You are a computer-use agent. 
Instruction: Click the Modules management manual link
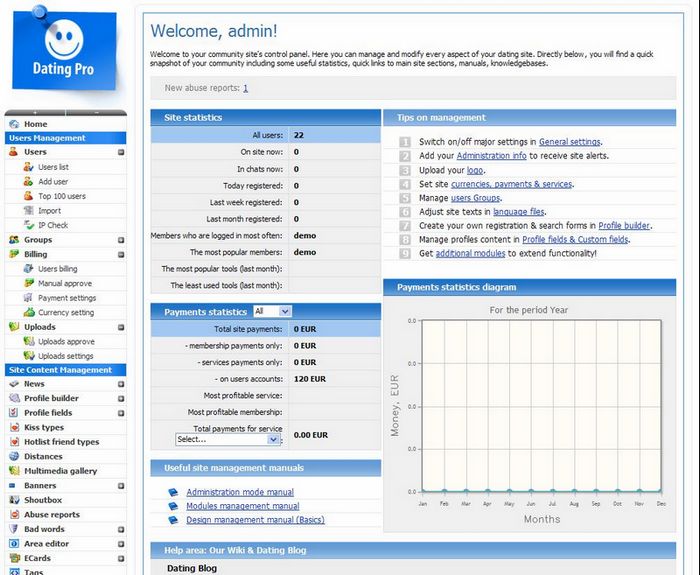coord(242,506)
